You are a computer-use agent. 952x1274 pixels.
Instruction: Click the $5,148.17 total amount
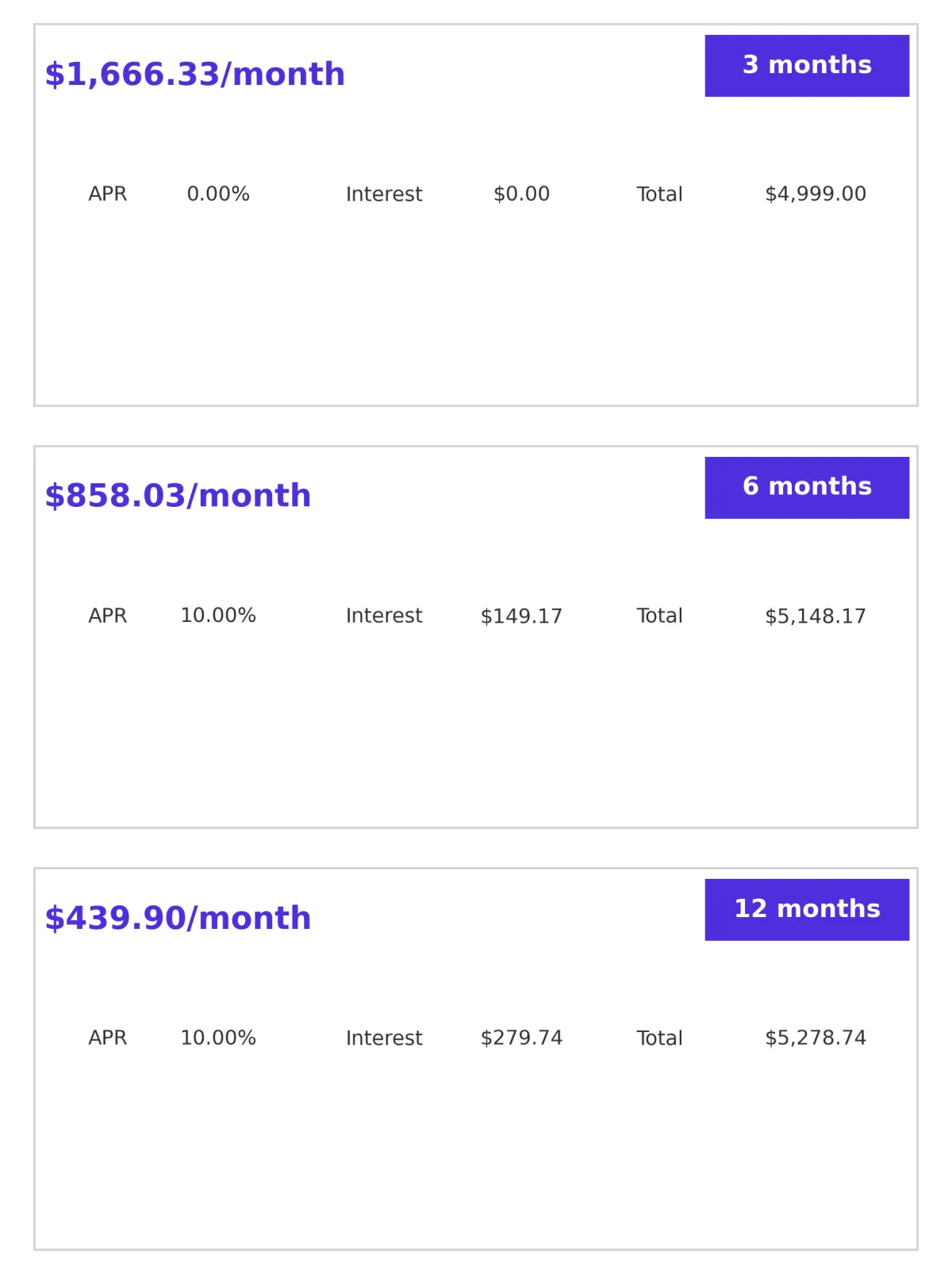(816, 616)
